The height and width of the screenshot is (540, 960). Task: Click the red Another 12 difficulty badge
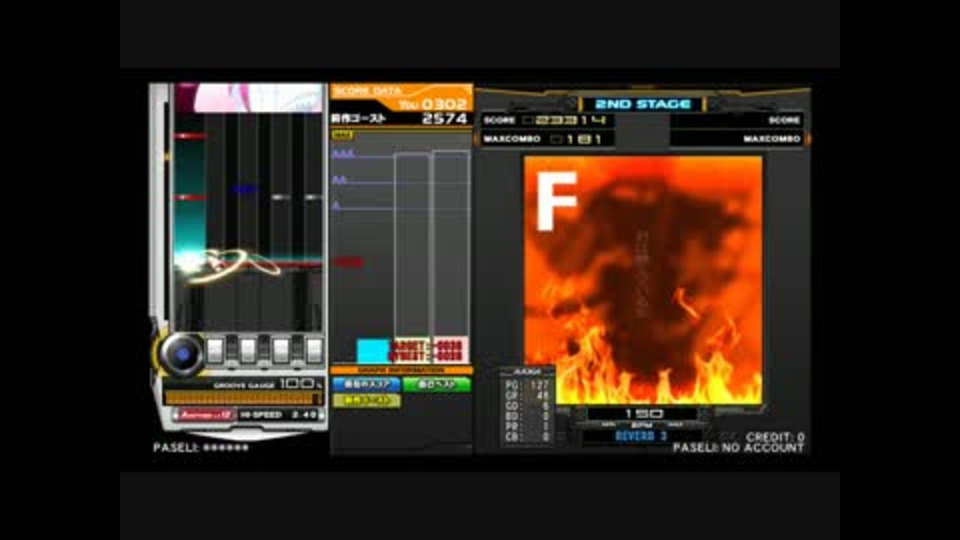(204, 414)
